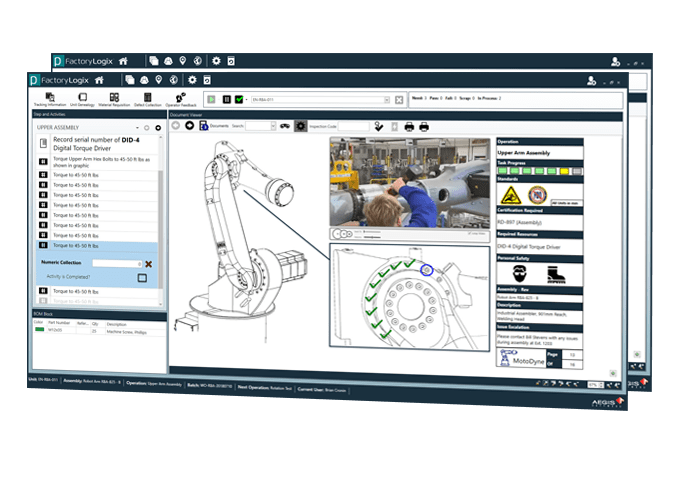Select step Record serial number of DID-4
Screen dimensions: 681x485
[x=100, y=145]
